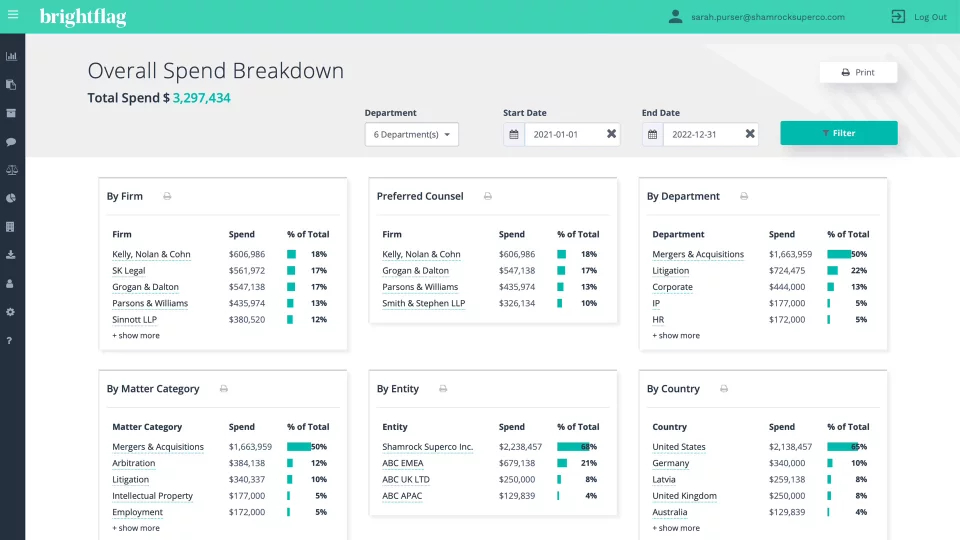
Task: Expand show more in By Department
Action: tap(676, 336)
